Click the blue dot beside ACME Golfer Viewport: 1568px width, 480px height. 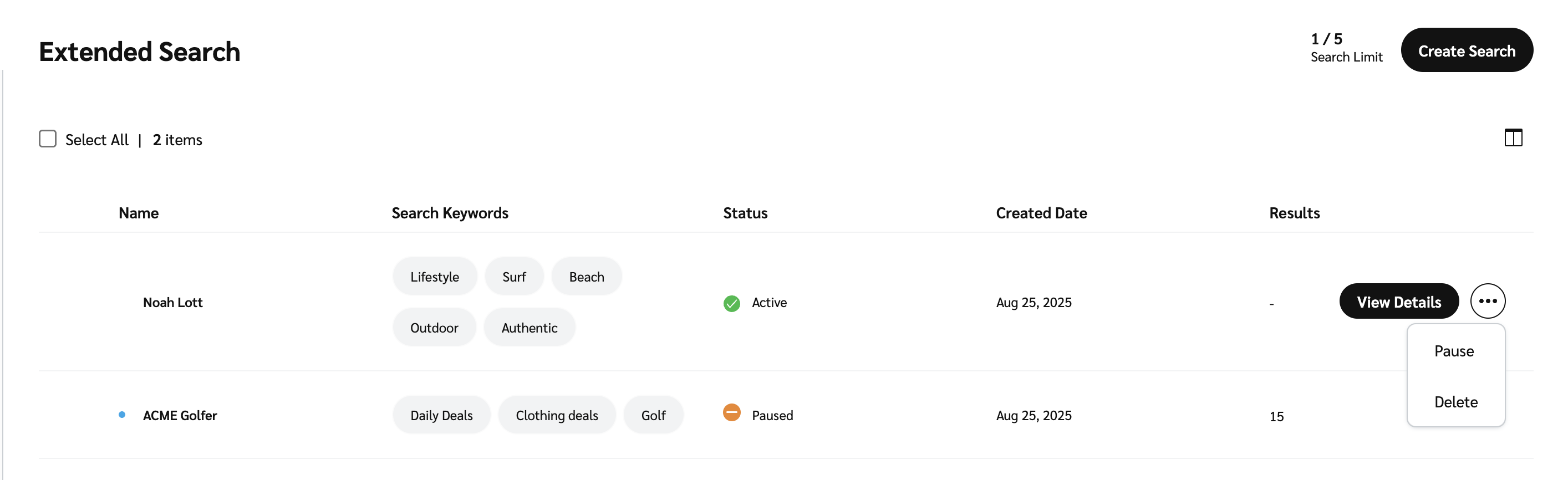pos(122,415)
